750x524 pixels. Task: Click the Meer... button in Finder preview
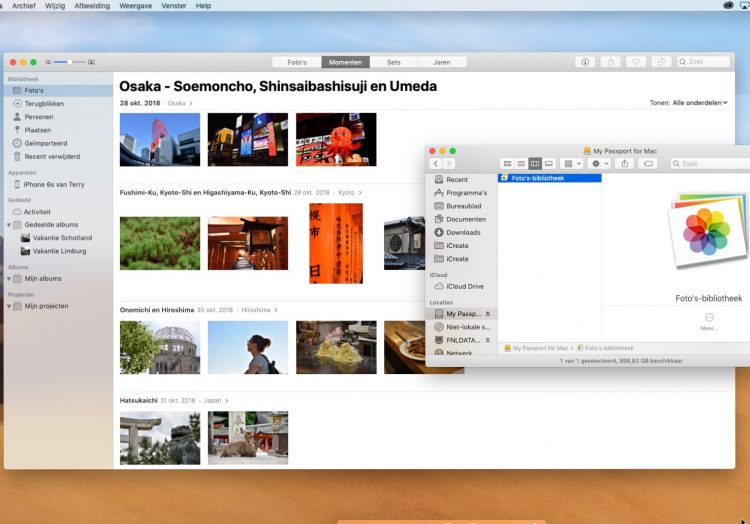[x=709, y=320]
